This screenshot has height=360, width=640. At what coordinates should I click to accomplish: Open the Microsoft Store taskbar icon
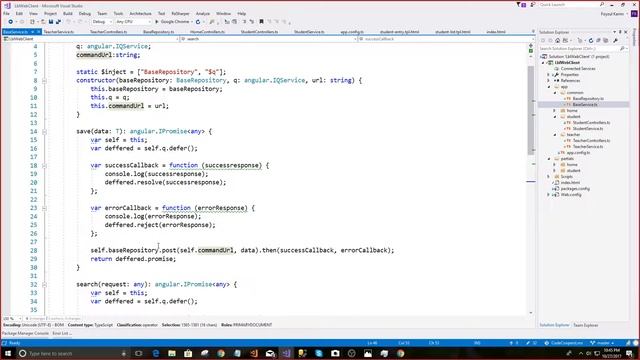click(x=188, y=353)
